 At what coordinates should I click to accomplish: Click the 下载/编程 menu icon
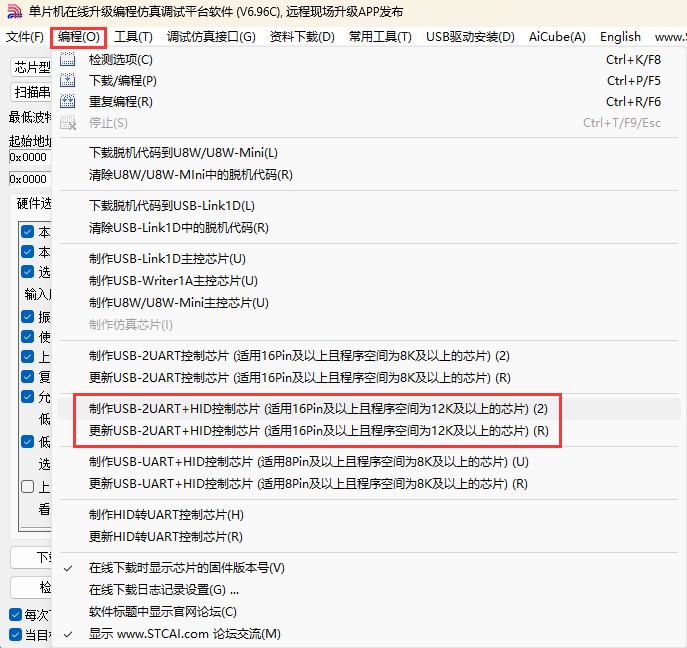click(x=68, y=80)
